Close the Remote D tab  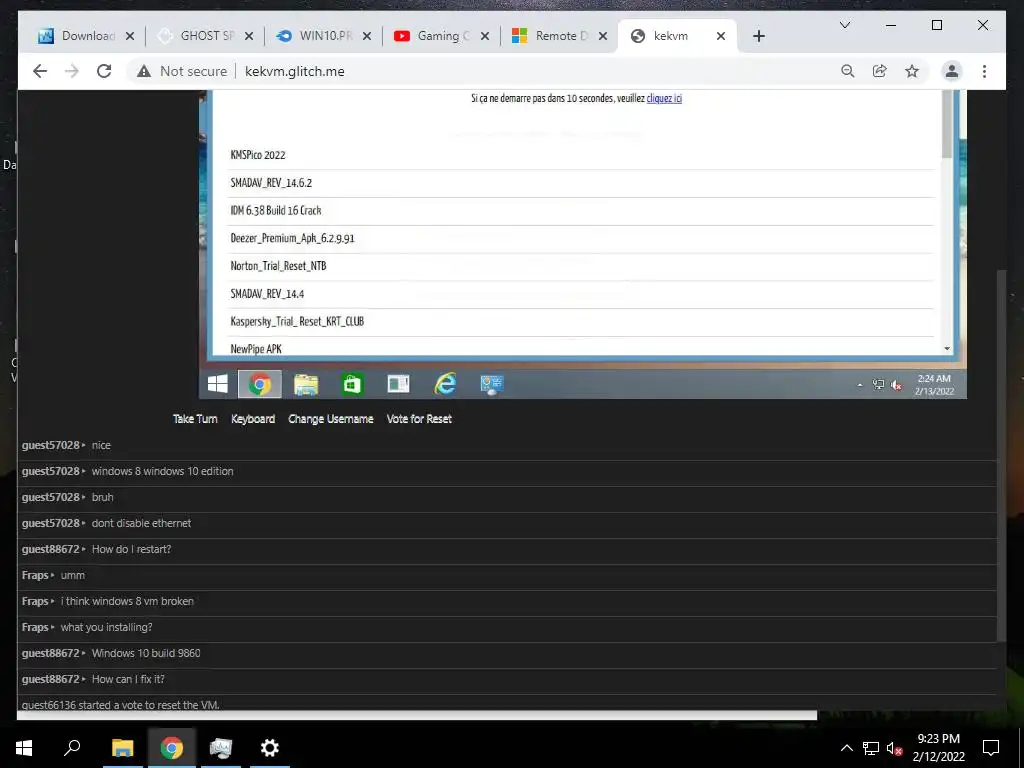coord(603,36)
